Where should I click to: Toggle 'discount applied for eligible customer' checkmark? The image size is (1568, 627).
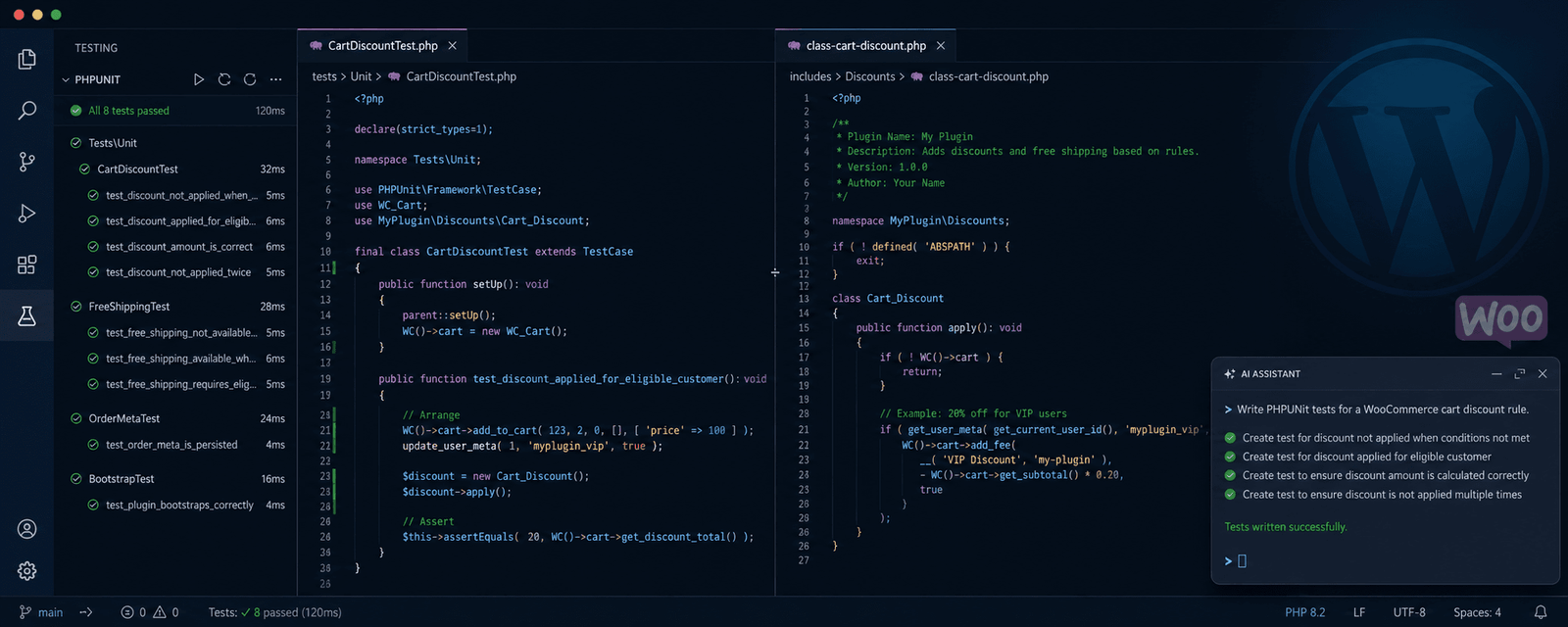click(x=1230, y=457)
